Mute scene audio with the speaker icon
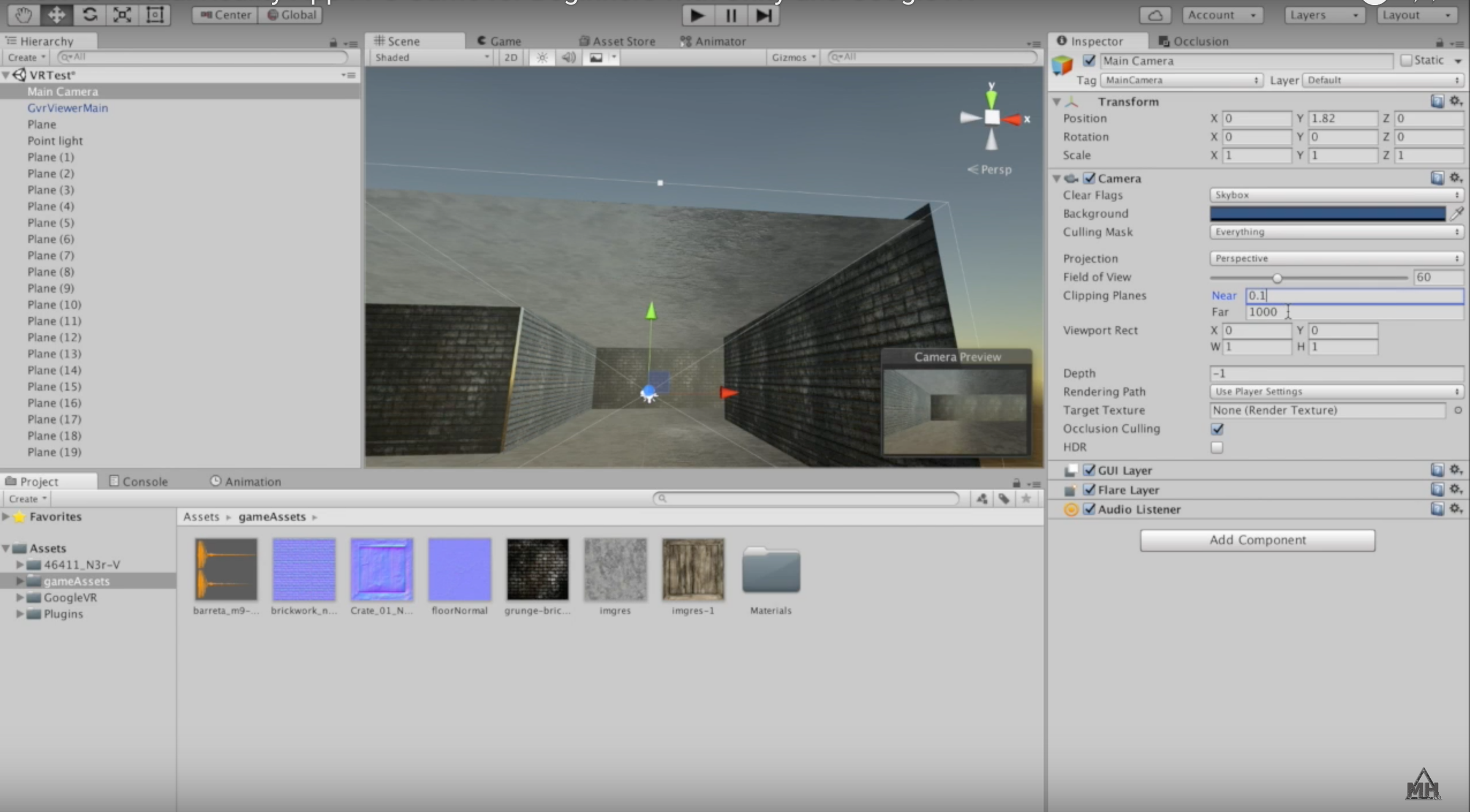This screenshot has height=812, width=1470. pos(568,57)
